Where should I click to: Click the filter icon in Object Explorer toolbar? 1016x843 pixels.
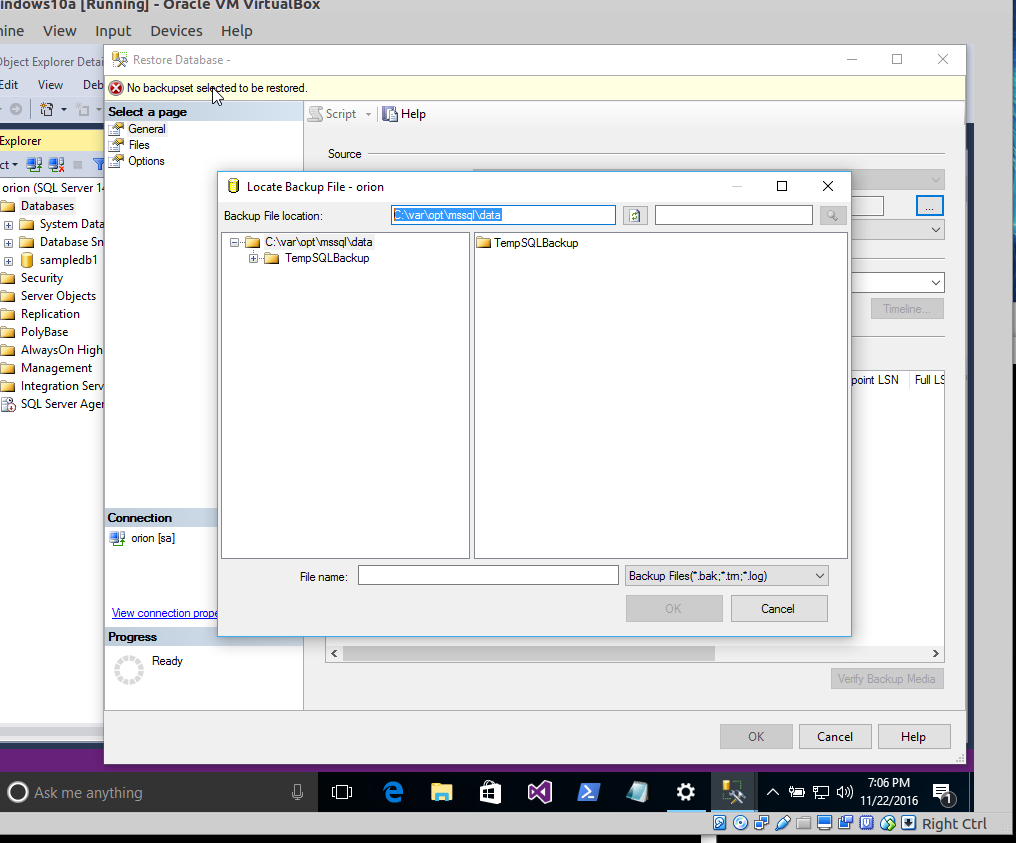(98, 165)
